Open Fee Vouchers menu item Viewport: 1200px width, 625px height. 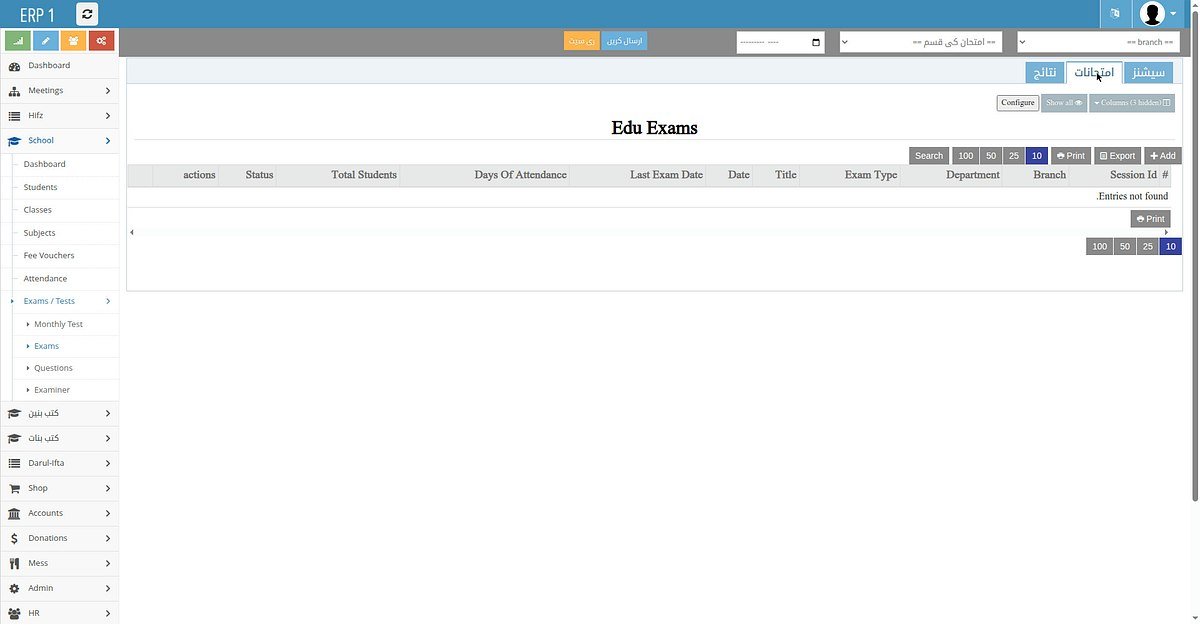pos(49,256)
